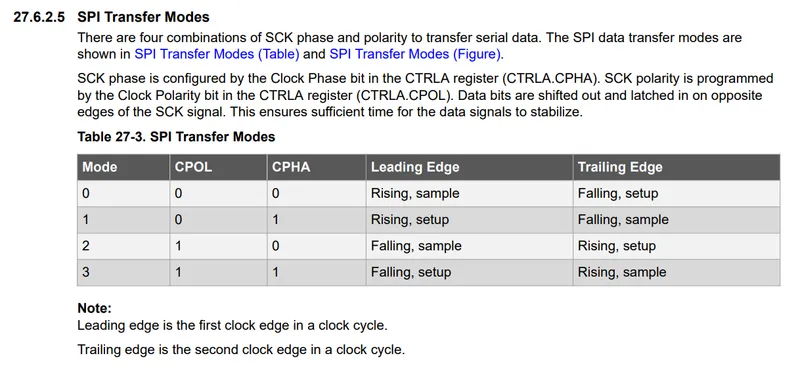Click the Note: label below the table

94,308
